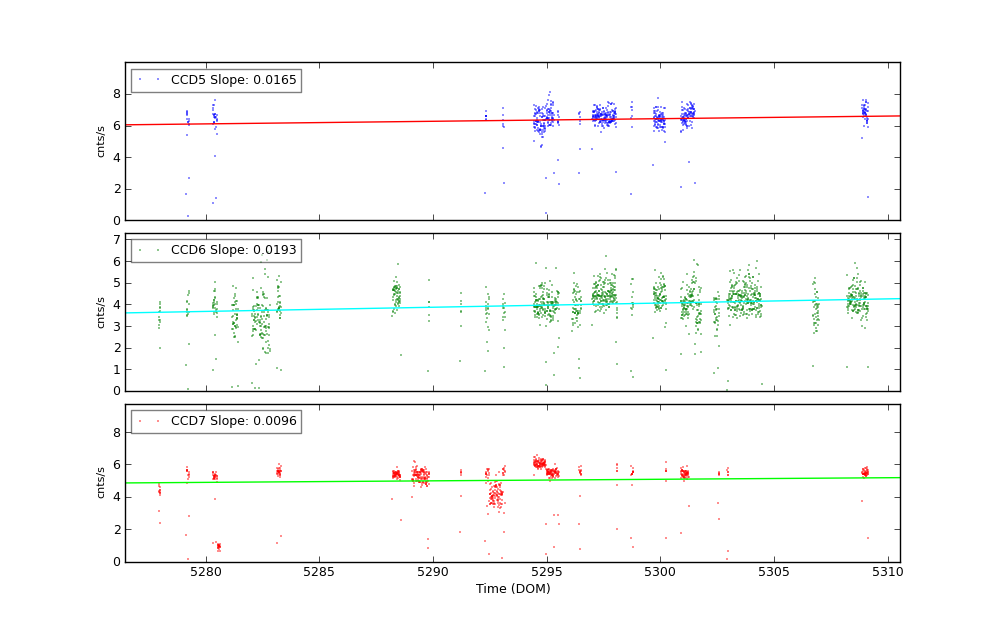This screenshot has width=1000, height=624.
Task: Select the green trend line in CCD7 panel
Action: click(x=400, y=481)
